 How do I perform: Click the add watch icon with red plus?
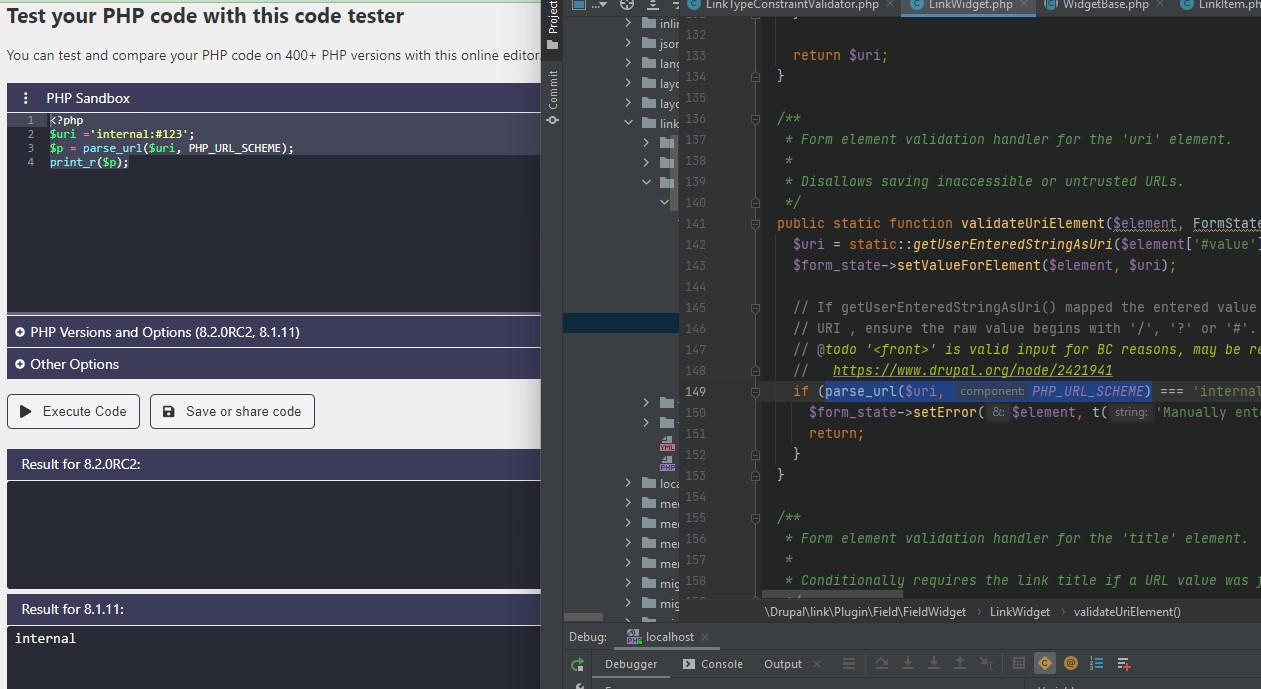coord(1123,663)
